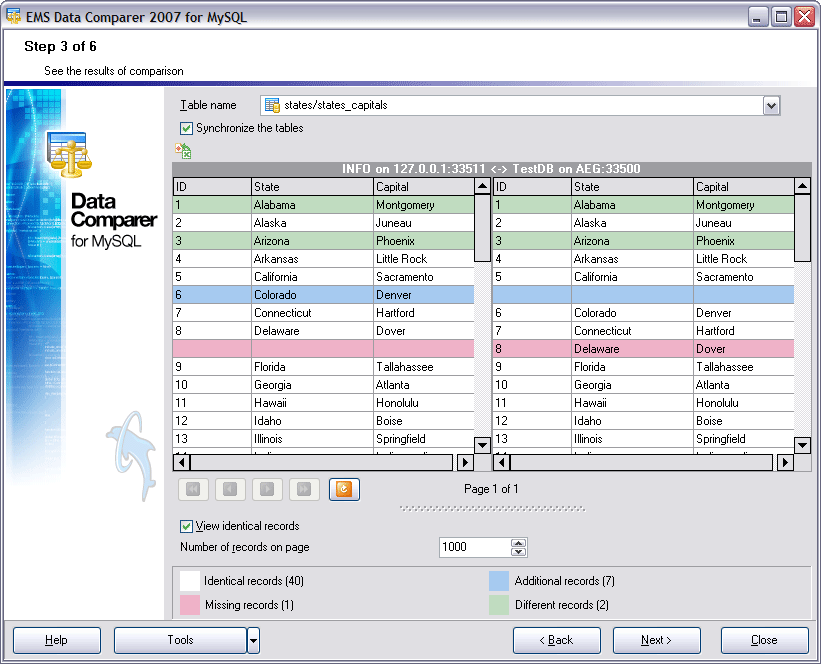The image size is (821, 664).
Task: Click the table icon in Table name field
Action: (x=272, y=105)
